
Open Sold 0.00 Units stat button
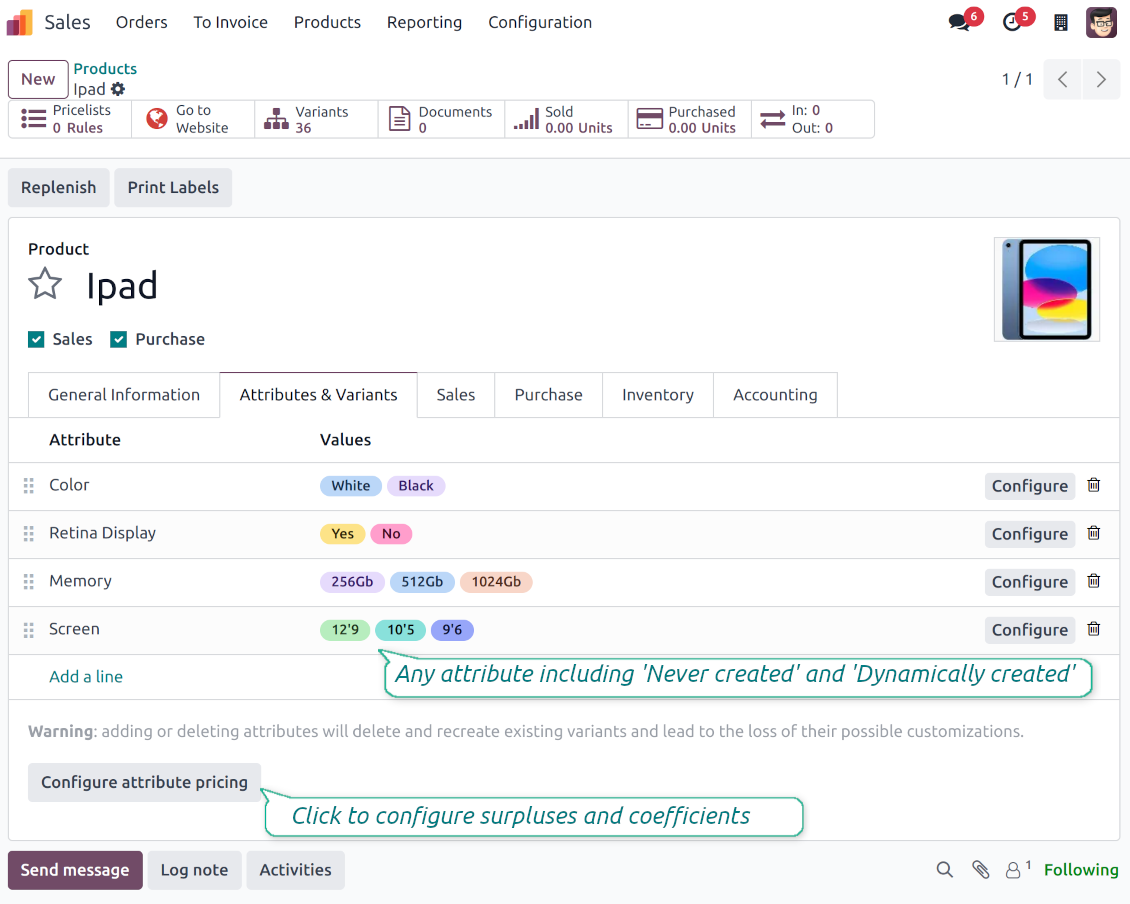click(566, 119)
